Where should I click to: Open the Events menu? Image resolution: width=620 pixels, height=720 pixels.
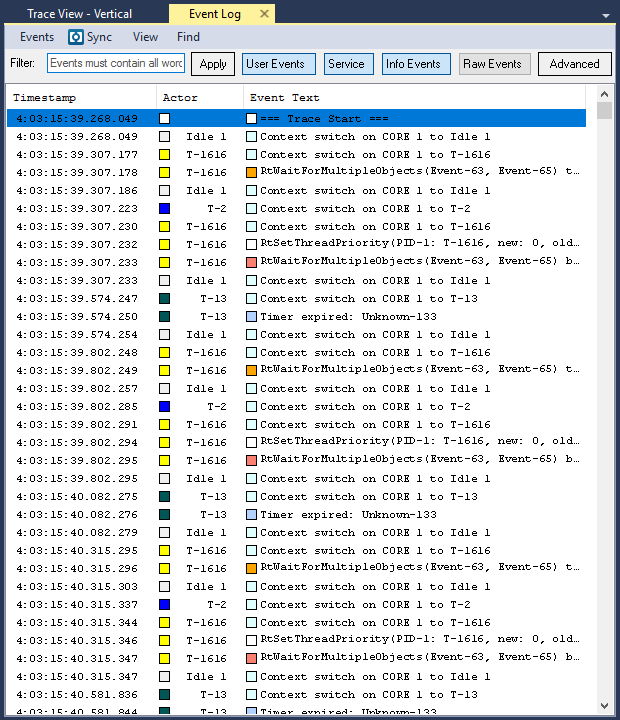point(37,37)
